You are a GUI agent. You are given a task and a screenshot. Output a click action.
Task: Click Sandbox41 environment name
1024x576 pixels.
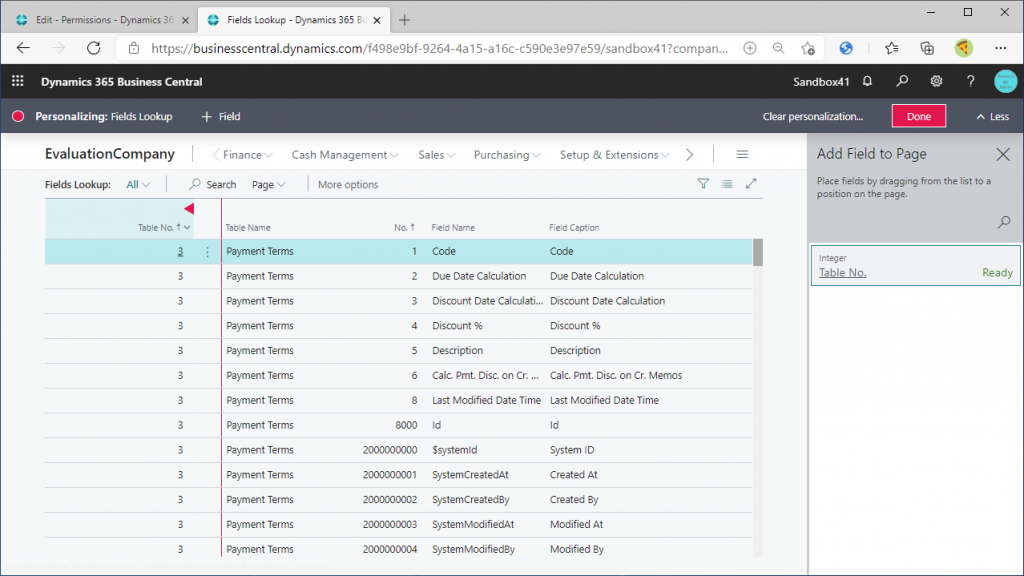(821, 82)
